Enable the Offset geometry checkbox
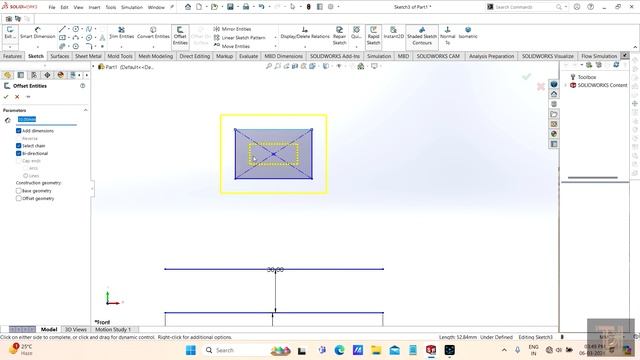Screen dimensions: 640x360 (18, 198)
